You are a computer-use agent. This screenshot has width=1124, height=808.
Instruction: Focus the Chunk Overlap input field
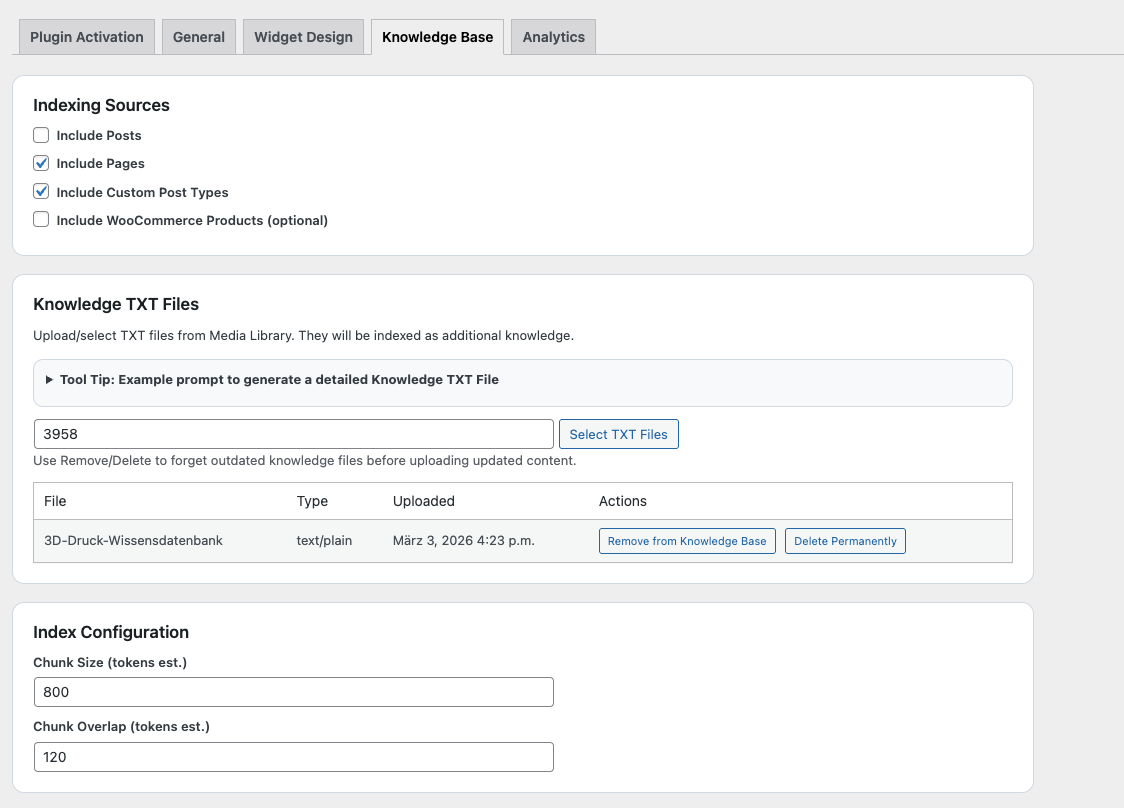(x=294, y=757)
